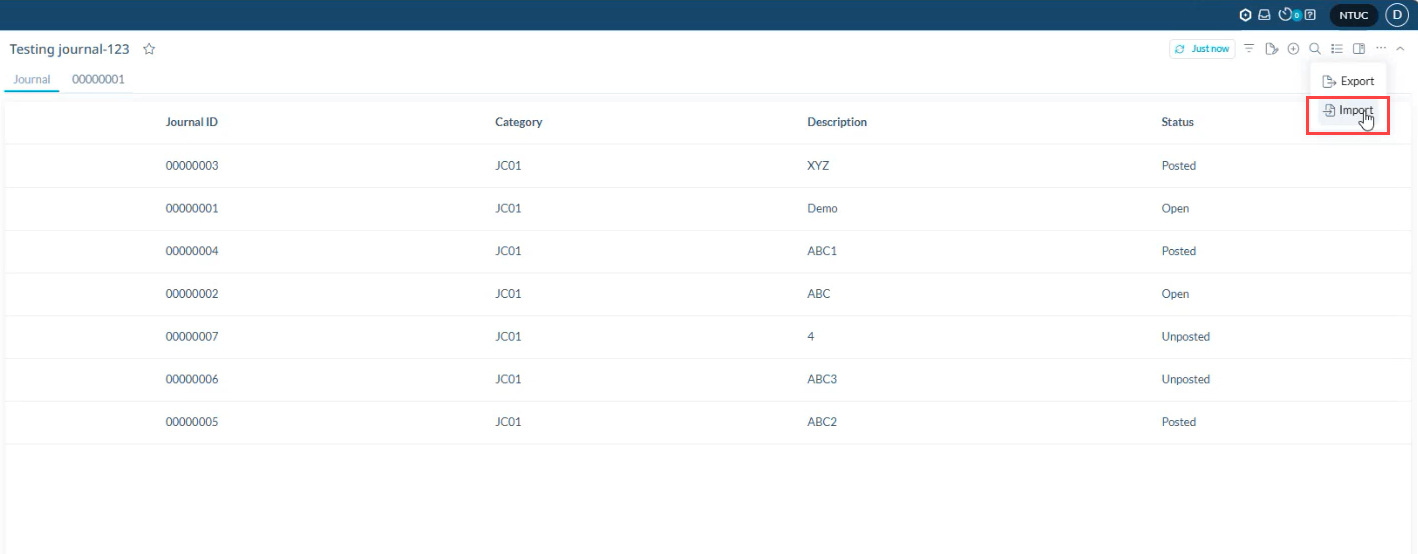The width and height of the screenshot is (1418, 554).
Task: Star the Testing journal-123 page as favorite
Action: (x=149, y=49)
